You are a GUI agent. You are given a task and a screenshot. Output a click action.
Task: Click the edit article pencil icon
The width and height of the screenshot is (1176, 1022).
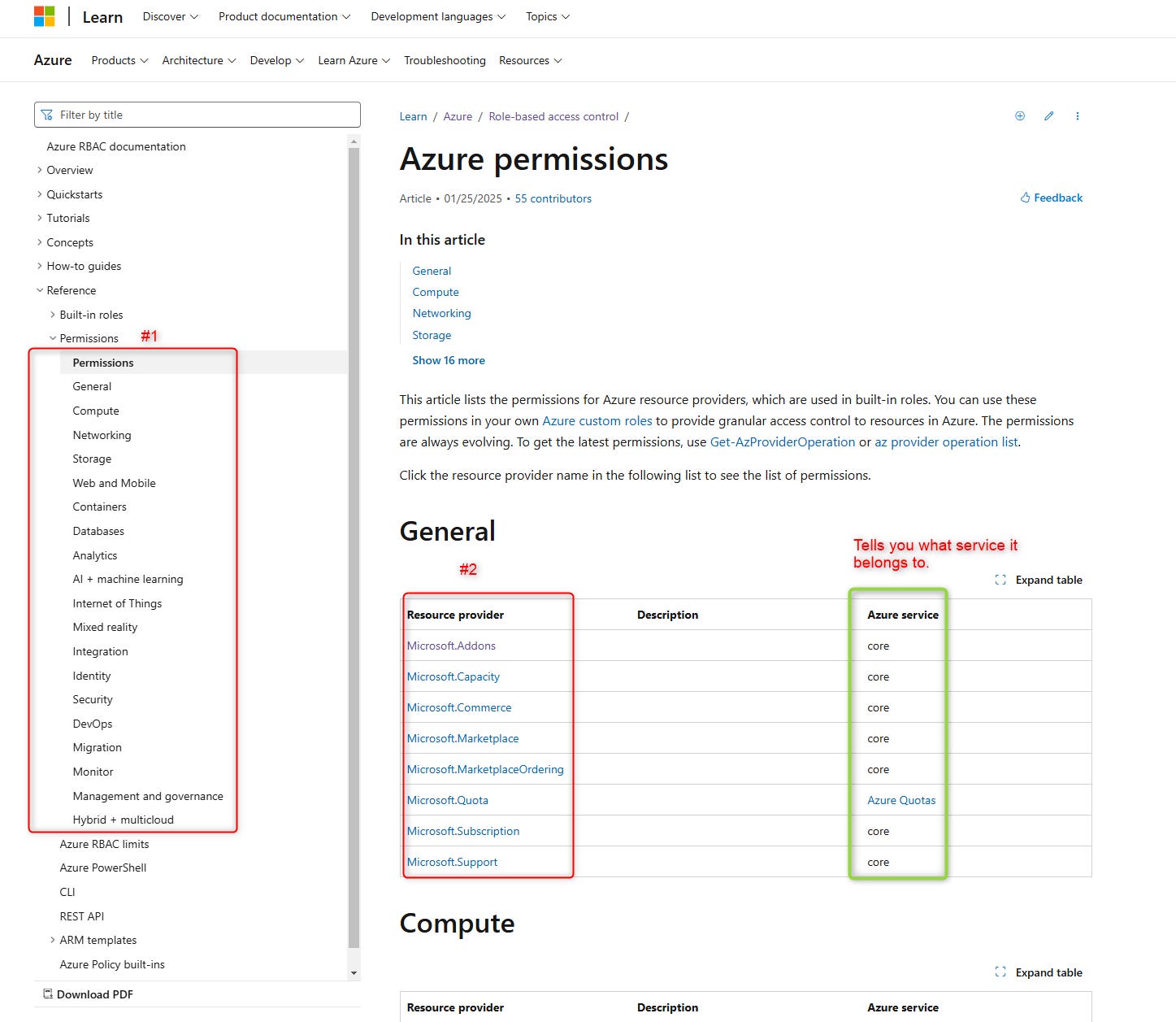point(1048,116)
